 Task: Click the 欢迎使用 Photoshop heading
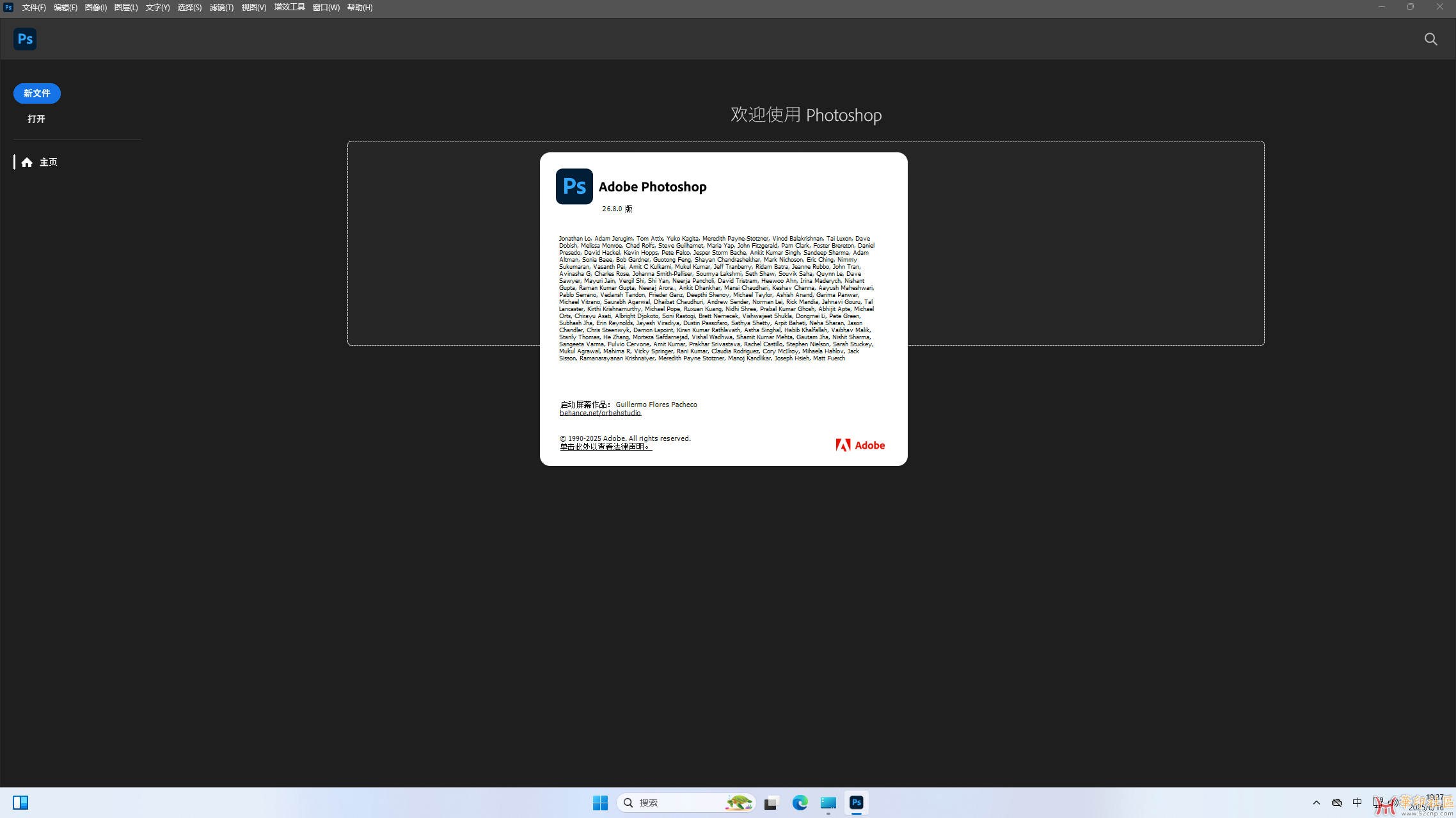(x=806, y=115)
